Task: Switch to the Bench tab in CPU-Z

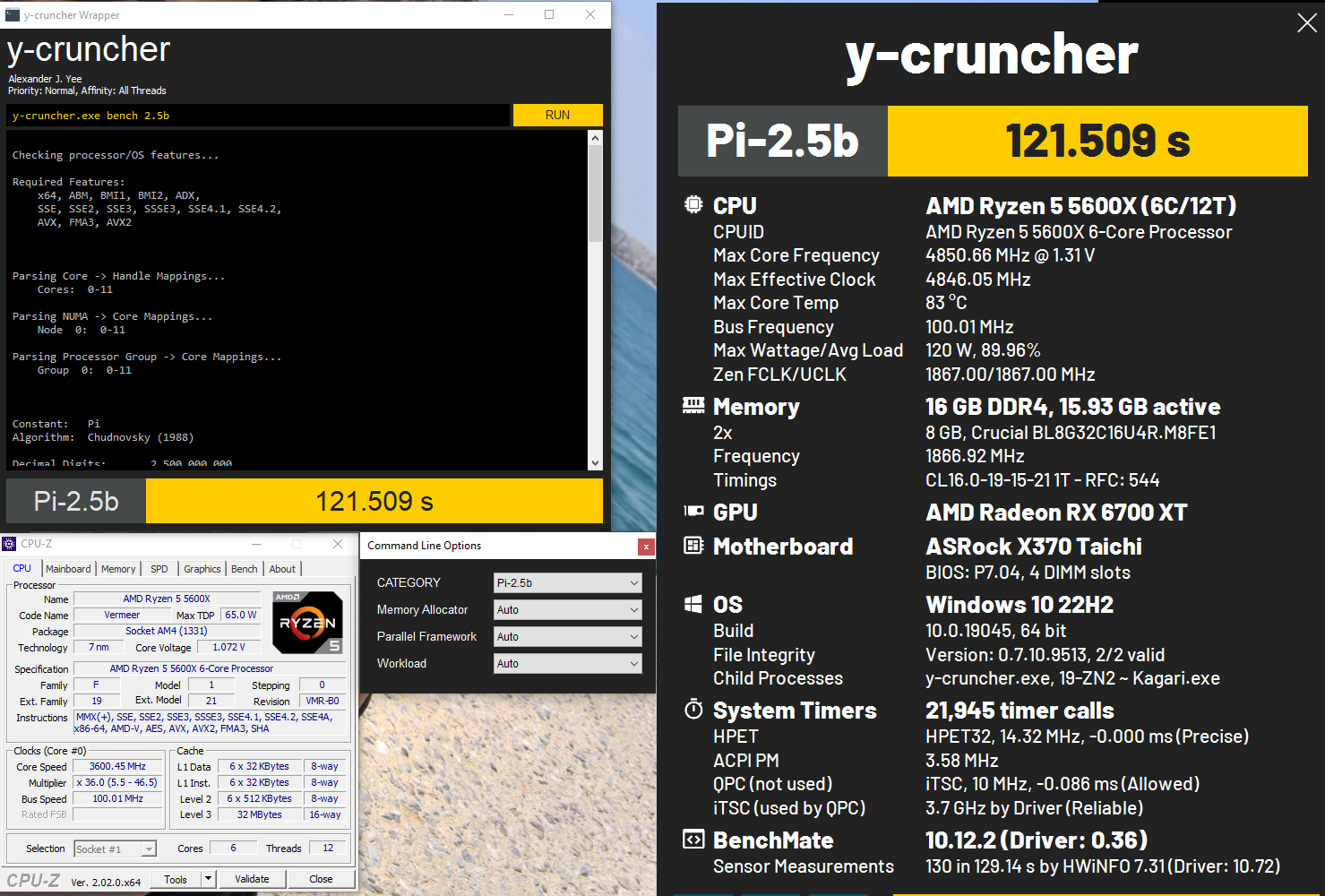Action: pyautogui.click(x=245, y=569)
